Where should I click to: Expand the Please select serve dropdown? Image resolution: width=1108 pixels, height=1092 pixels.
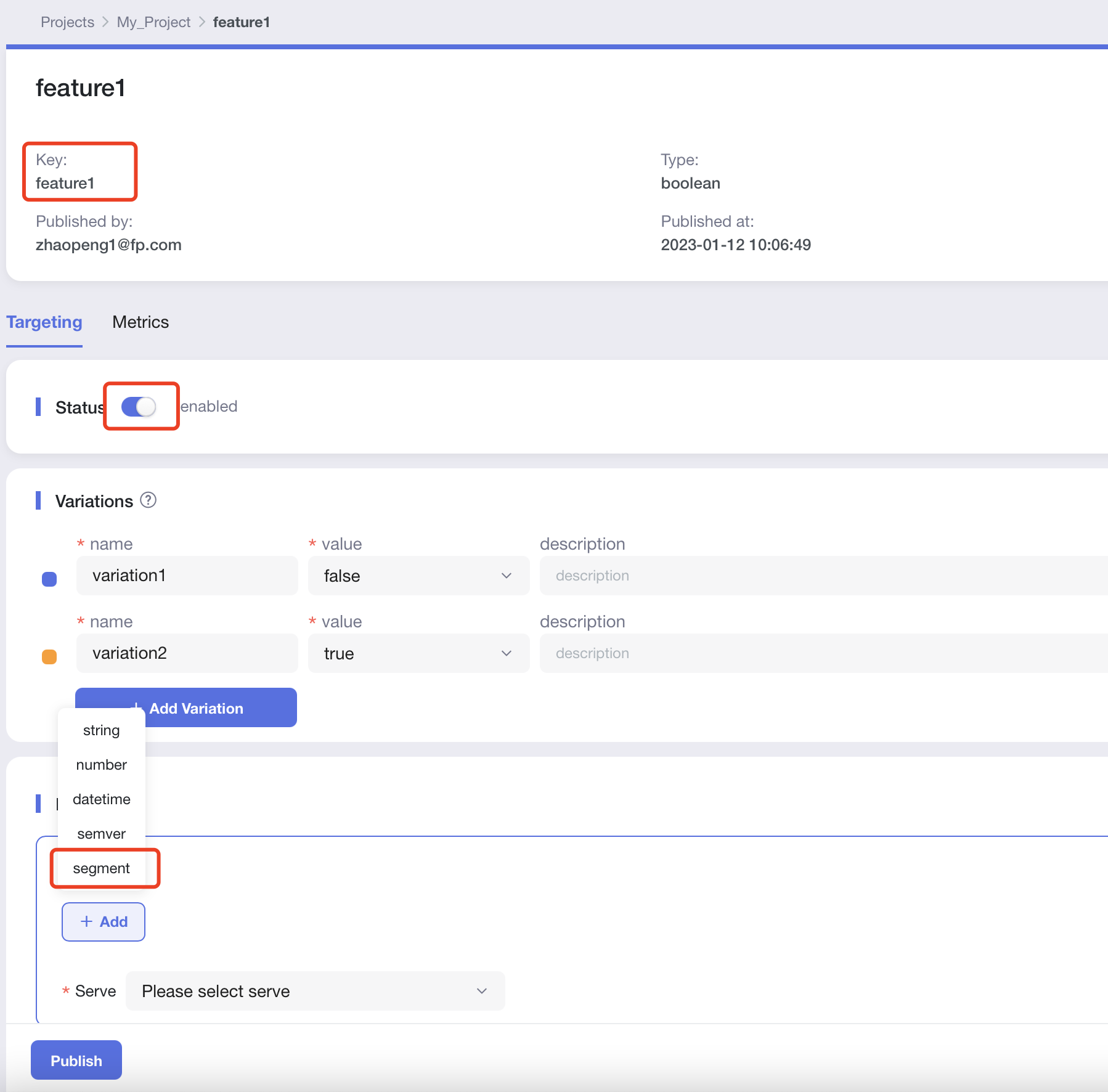point(315,991)
